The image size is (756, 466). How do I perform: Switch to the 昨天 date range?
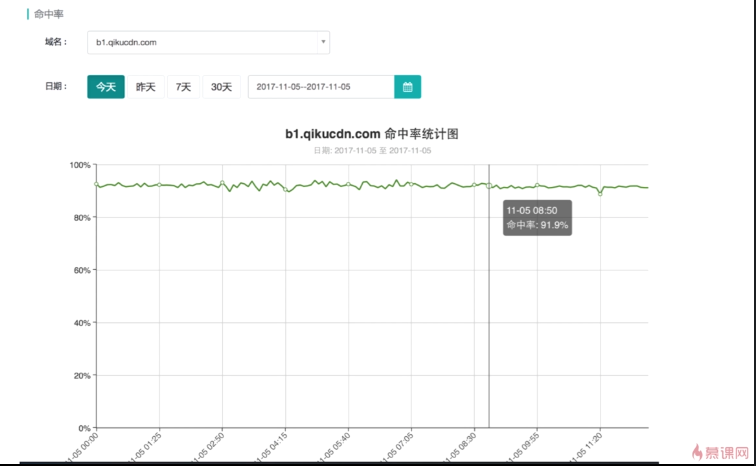[x=146, y=87]
